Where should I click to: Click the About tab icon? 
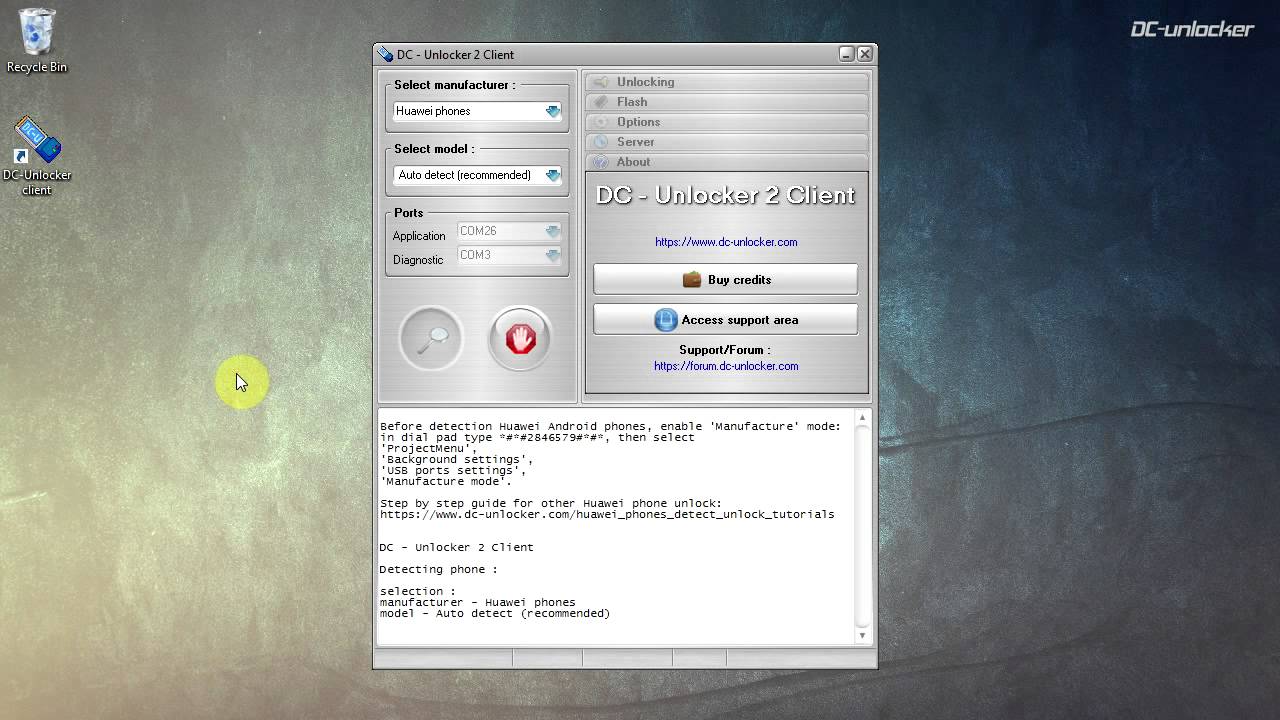pyautogui.click(x=601, y=162)
